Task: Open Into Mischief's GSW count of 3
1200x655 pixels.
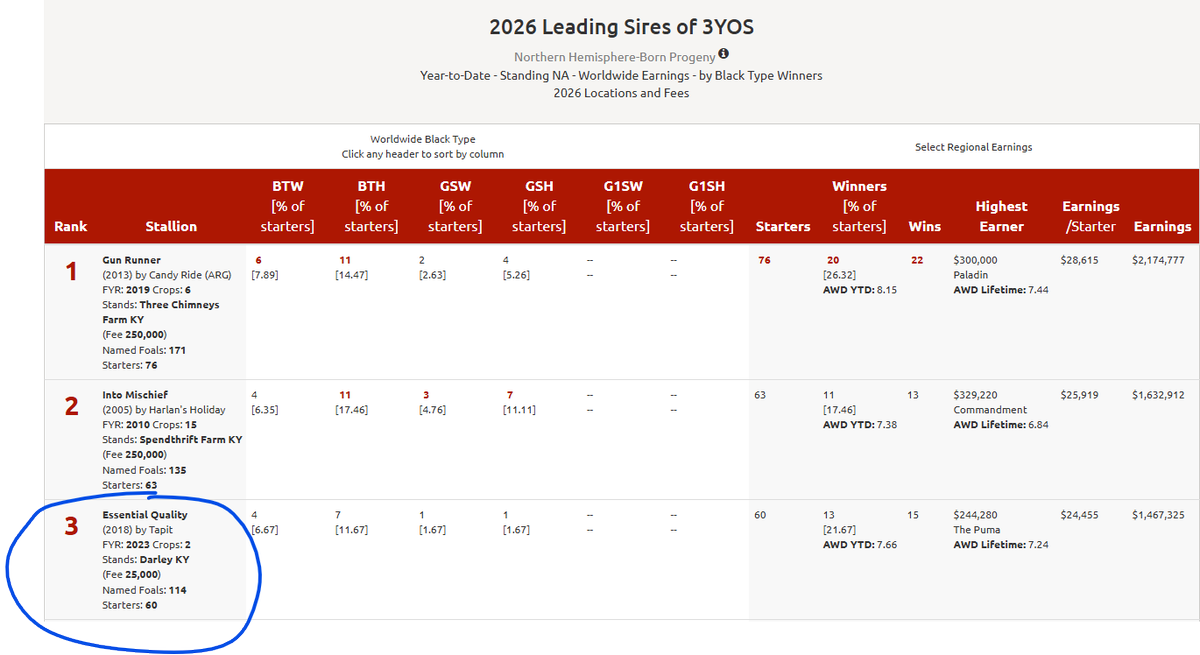Action: pyautogui.click(x=426, y=395)
